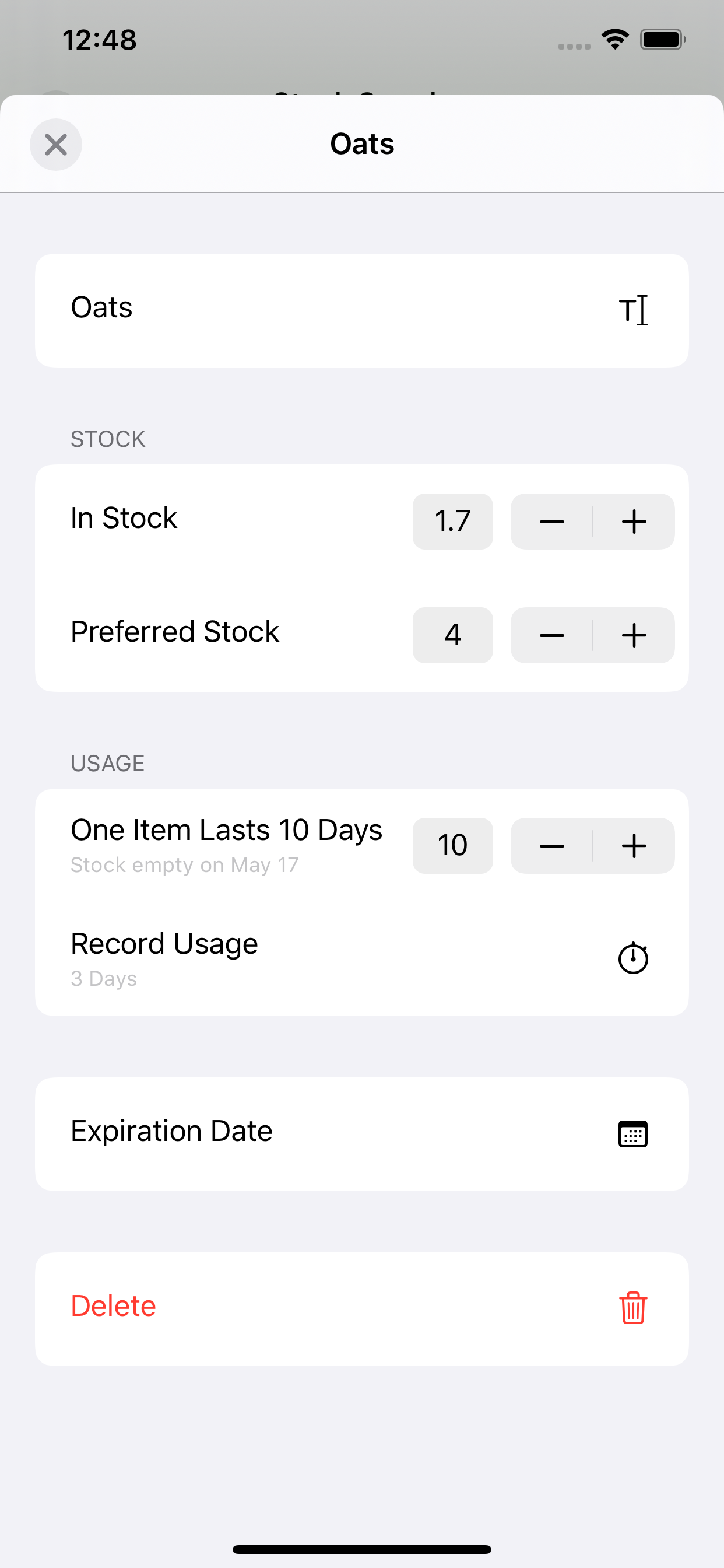Tap the Wi-Fi status icon
Image resolution: width=724 pixels, height=1568 pixels.
click(615, 40)
